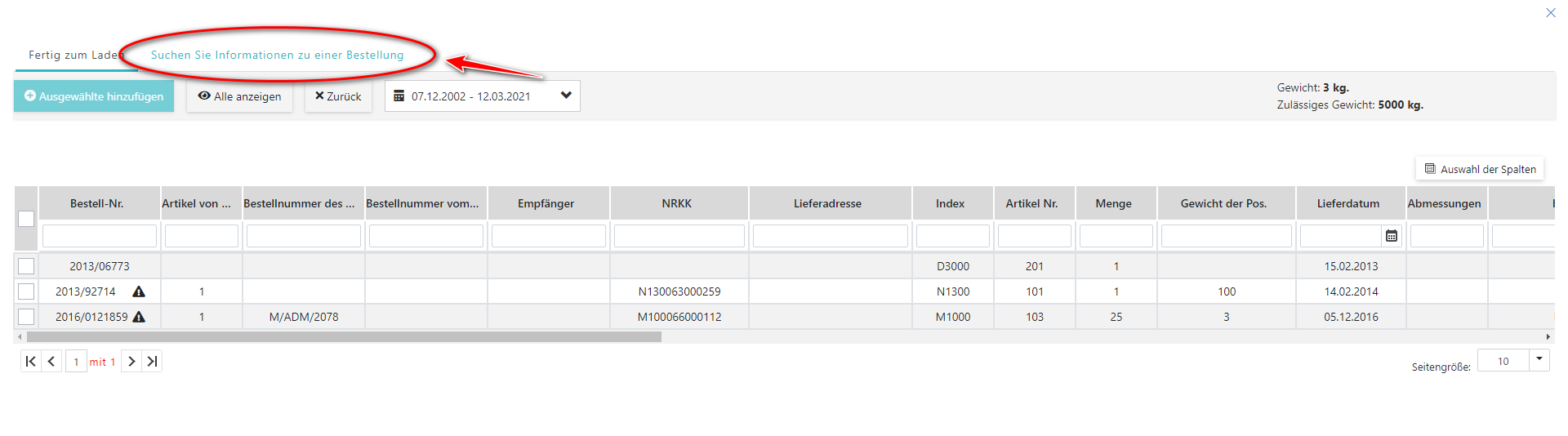Image resolution: width=1568 pixels, height=436 pixels.
Task: Jump to last page of results
Action: point(152,361)
